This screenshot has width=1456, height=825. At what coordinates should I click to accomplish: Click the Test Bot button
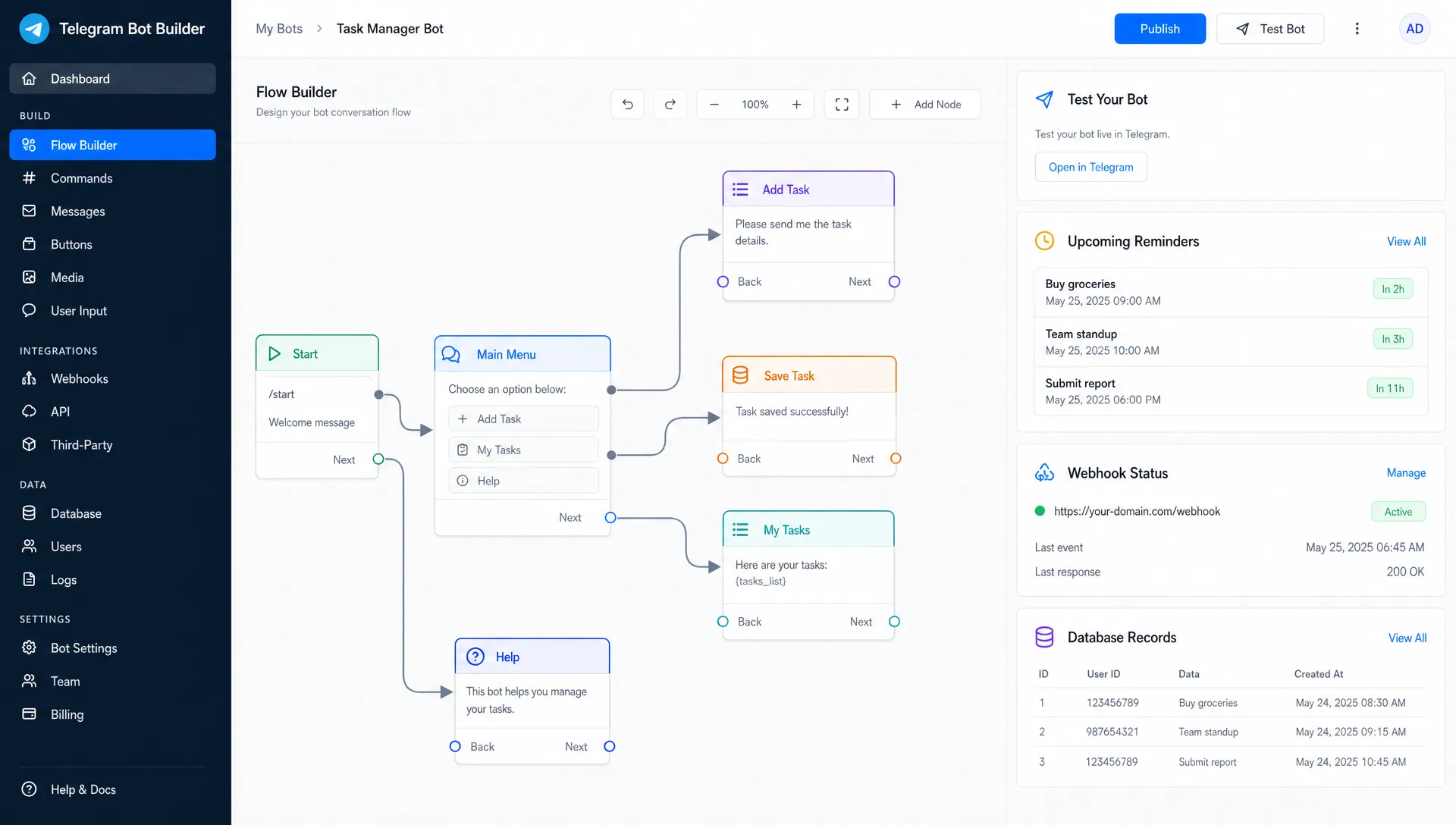click(1270, 29)
